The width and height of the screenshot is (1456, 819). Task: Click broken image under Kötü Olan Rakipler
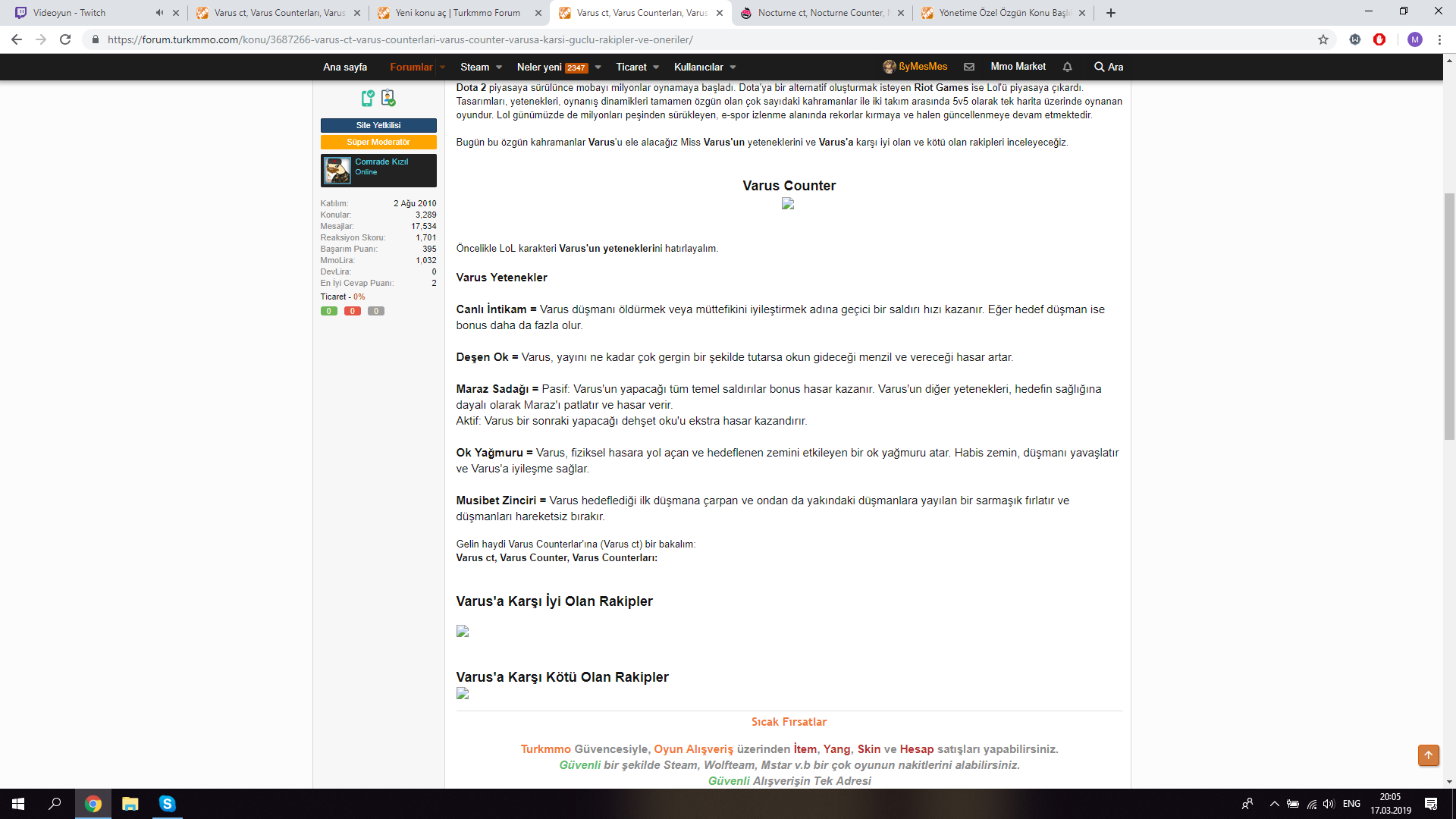tap(463, 693)
